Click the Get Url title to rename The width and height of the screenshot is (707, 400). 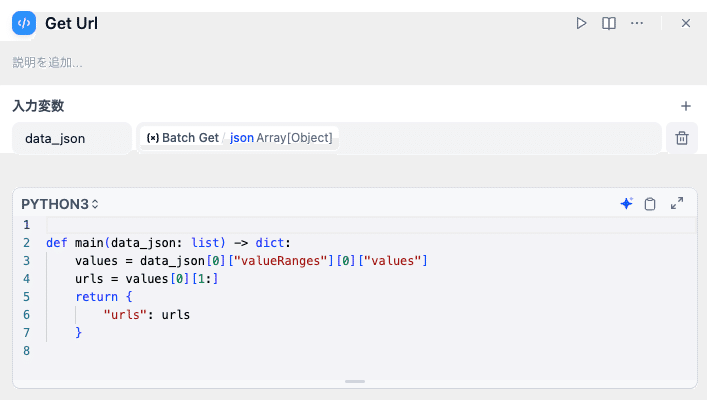(x=71, y=23)
